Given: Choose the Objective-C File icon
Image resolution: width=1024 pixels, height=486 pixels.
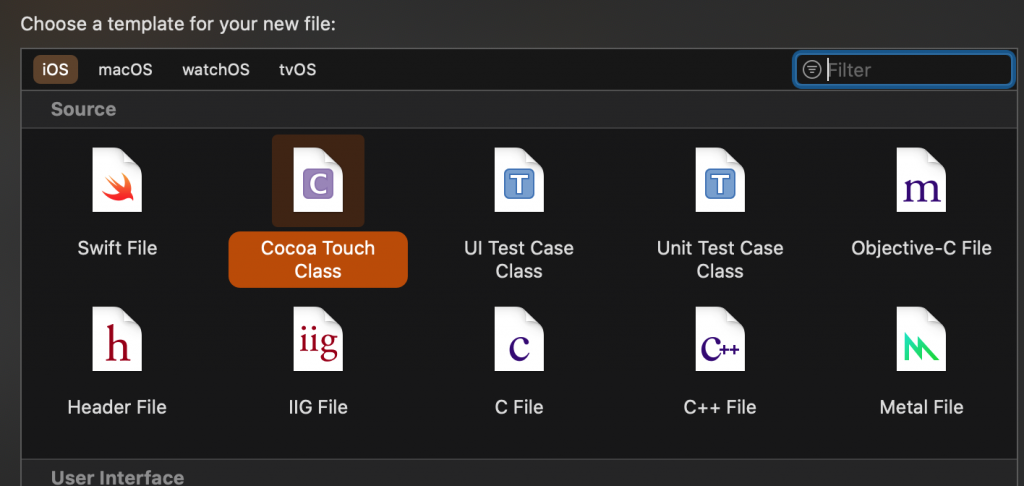Looking at the screenshot, I should [x=921, y=180].
